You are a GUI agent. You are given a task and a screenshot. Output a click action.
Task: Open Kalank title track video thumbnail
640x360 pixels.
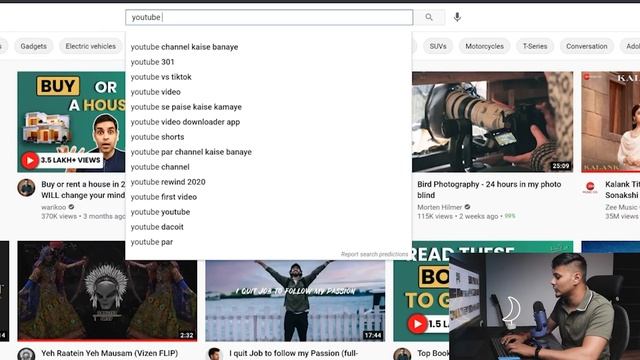tap(611, 122)
